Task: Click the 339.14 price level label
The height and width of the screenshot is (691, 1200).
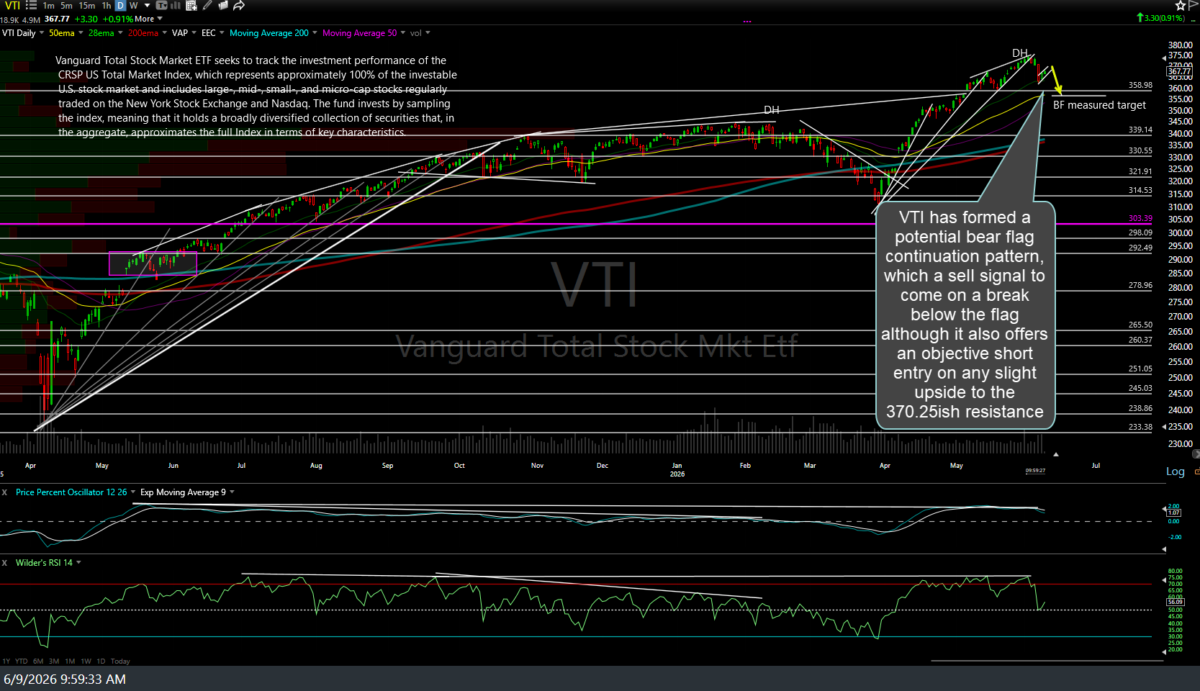Action: click(1141, 130)
